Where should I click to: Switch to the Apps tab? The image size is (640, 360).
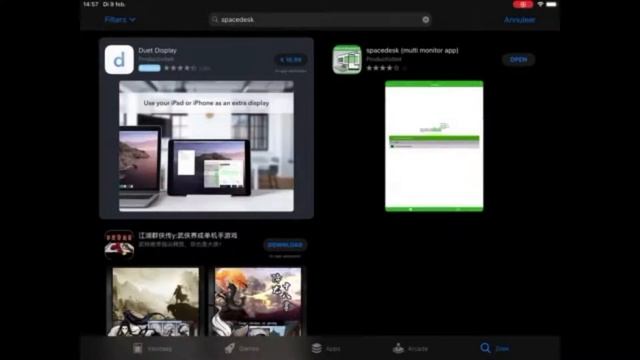(326, 348)
